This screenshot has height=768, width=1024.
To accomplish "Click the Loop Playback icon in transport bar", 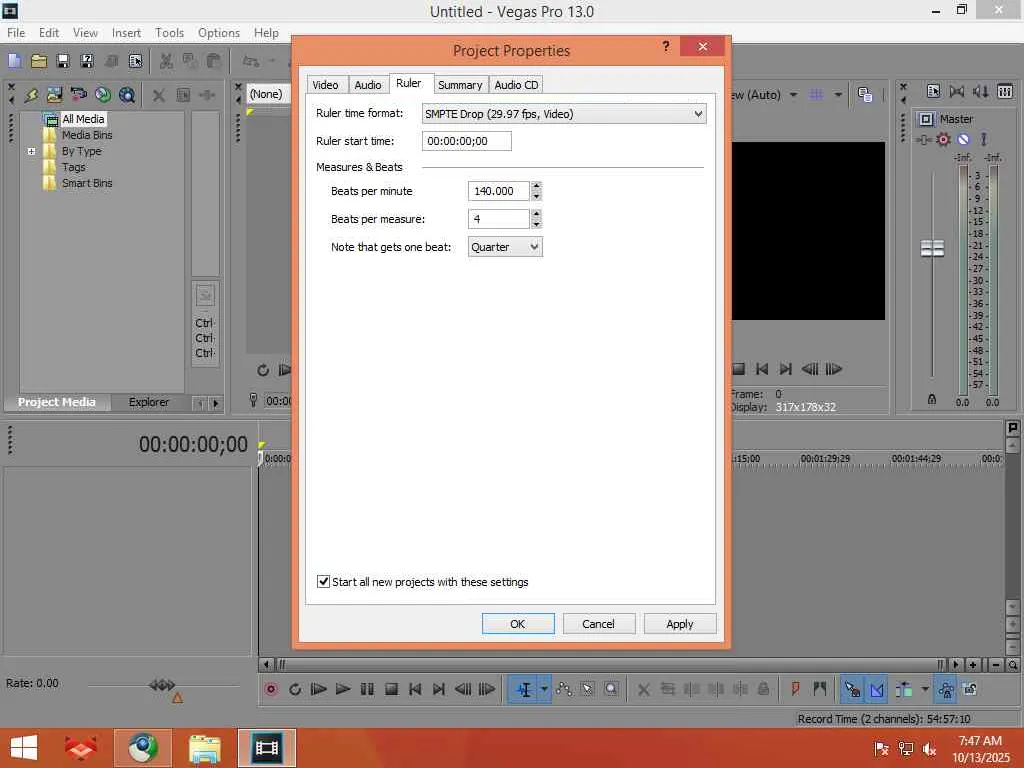I will tap(295, 689).
